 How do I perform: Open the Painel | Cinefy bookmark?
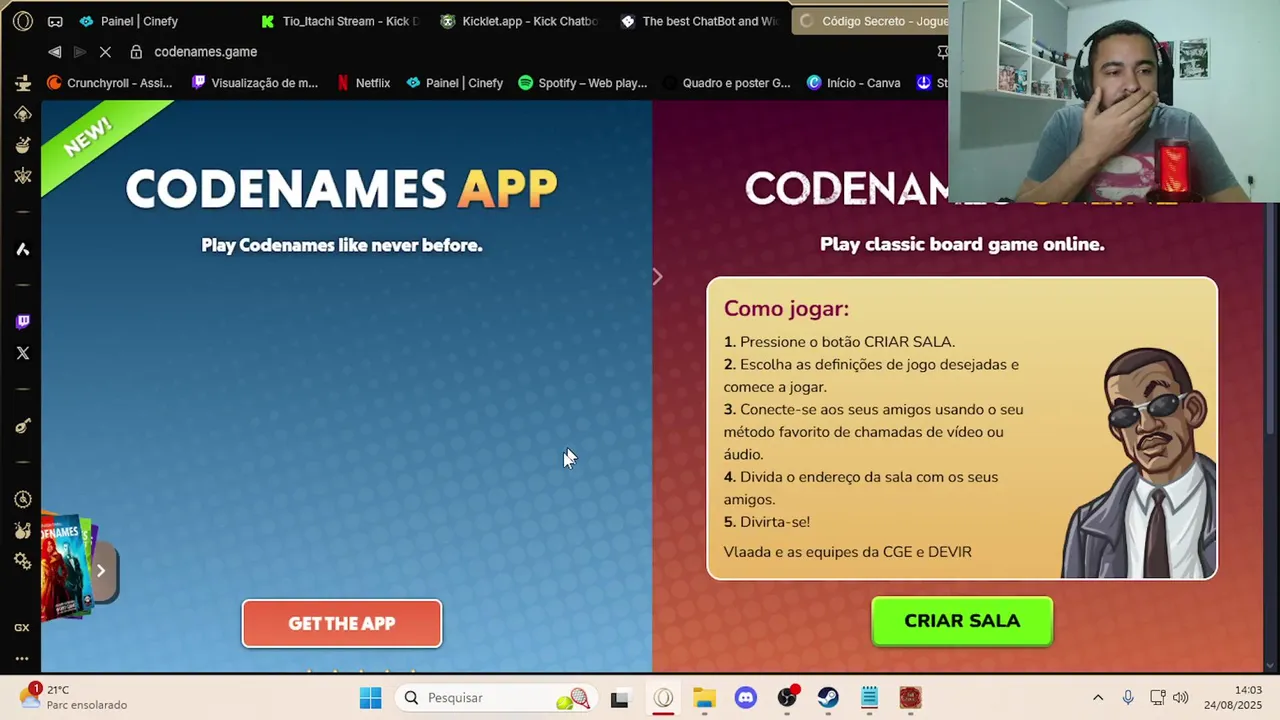[x=454, y=83]
